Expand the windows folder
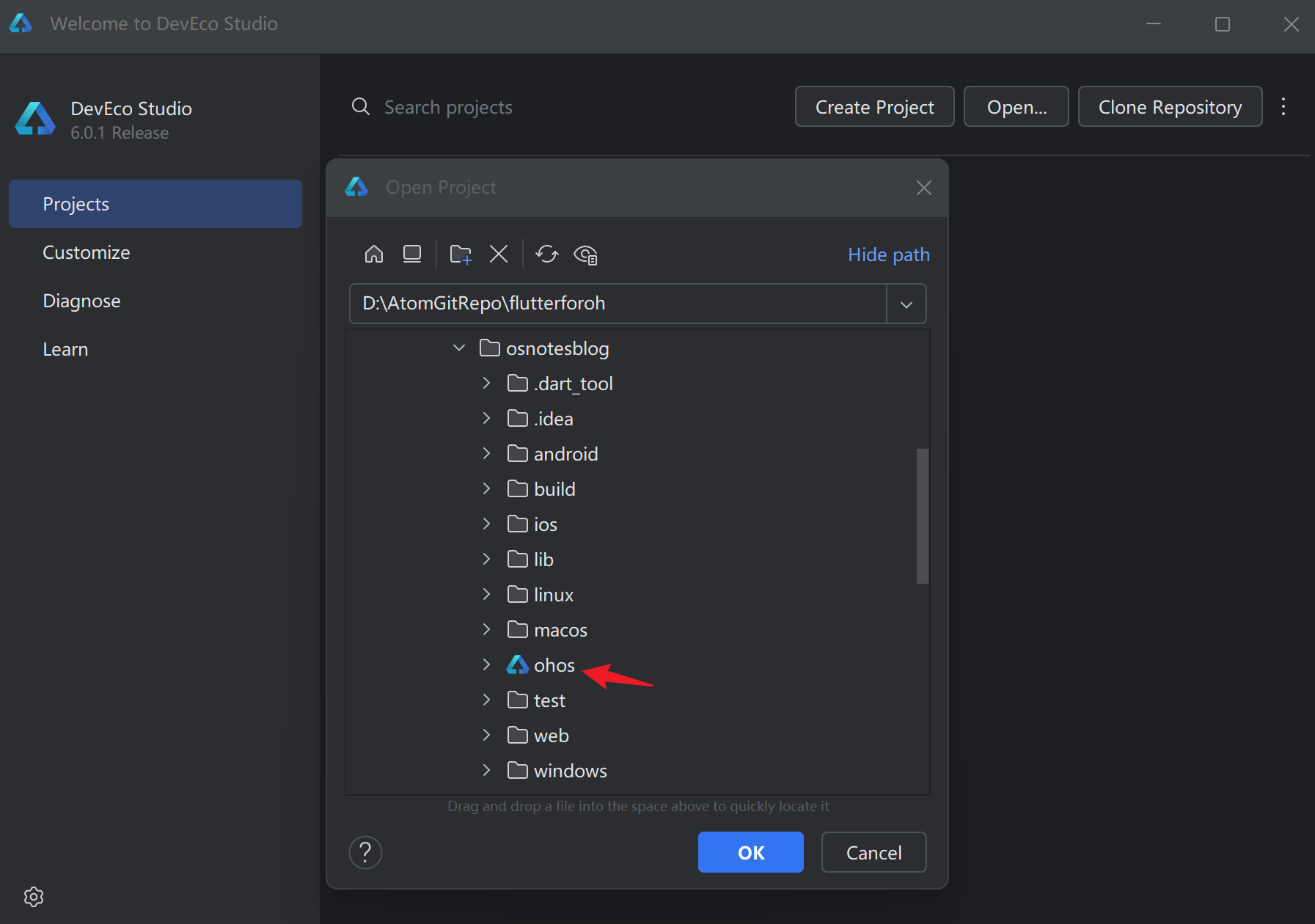 [x=486, y=770]
